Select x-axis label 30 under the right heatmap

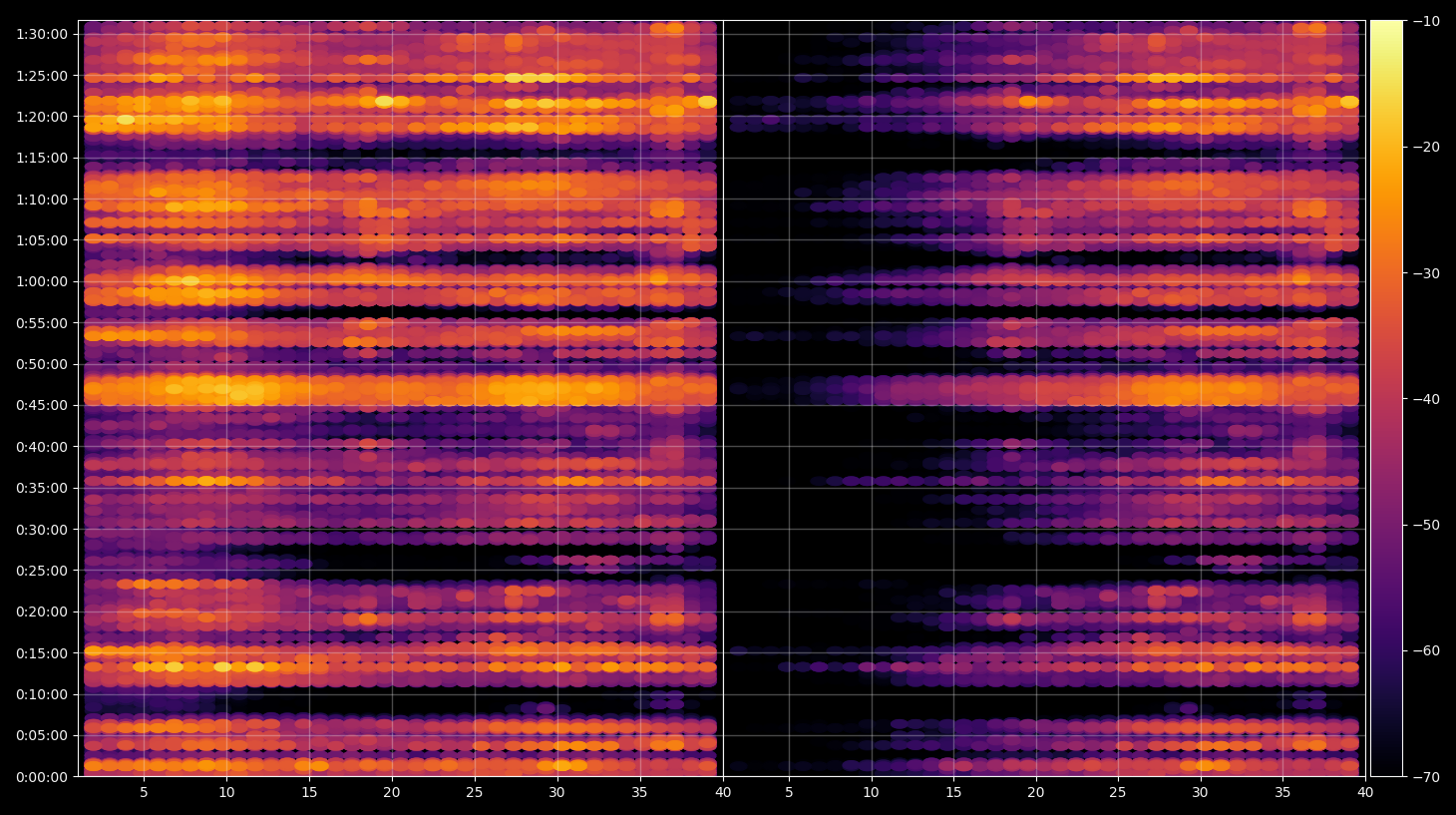(1200, 793)
